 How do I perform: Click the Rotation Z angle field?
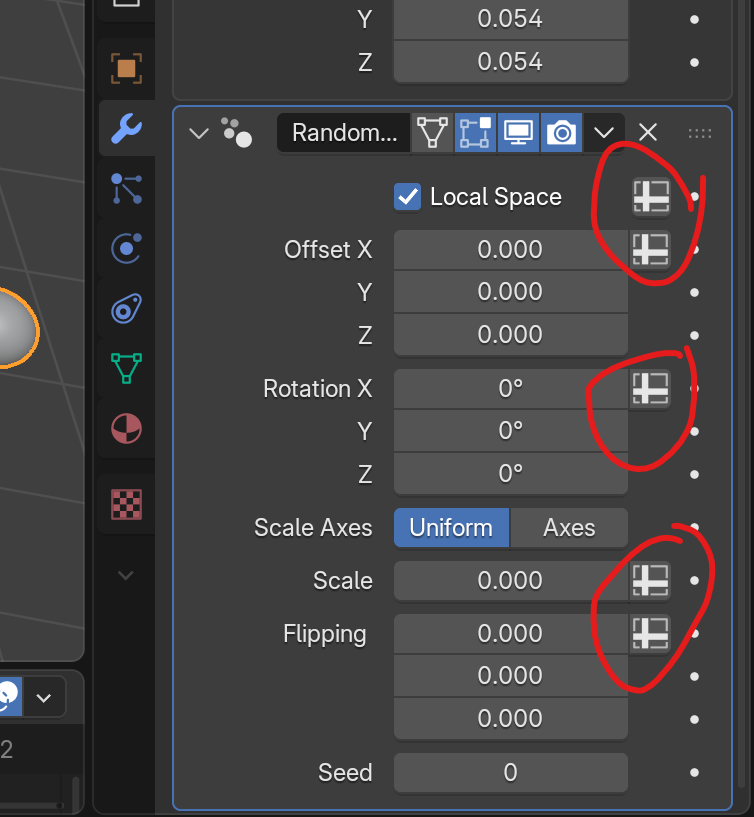[511, 474]
